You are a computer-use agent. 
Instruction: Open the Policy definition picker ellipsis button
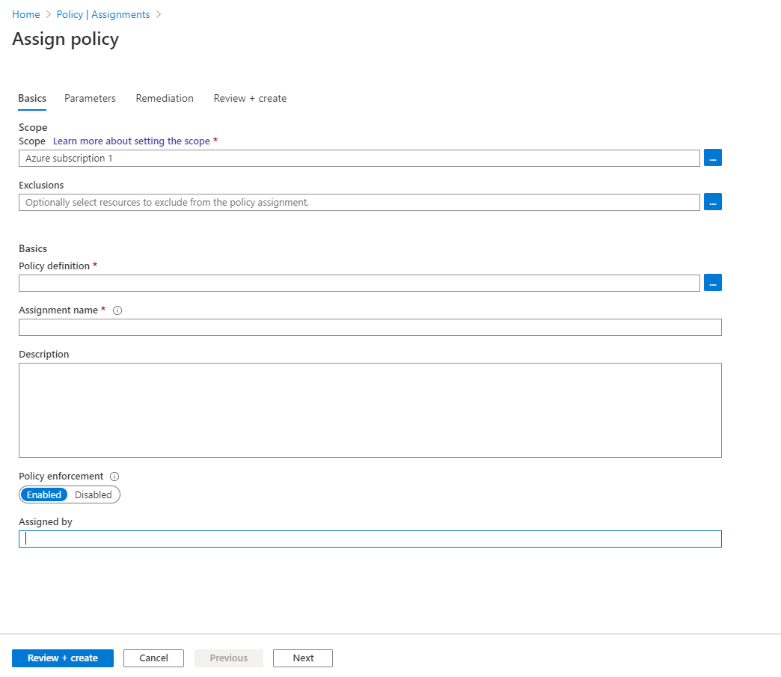click(713, 283)
